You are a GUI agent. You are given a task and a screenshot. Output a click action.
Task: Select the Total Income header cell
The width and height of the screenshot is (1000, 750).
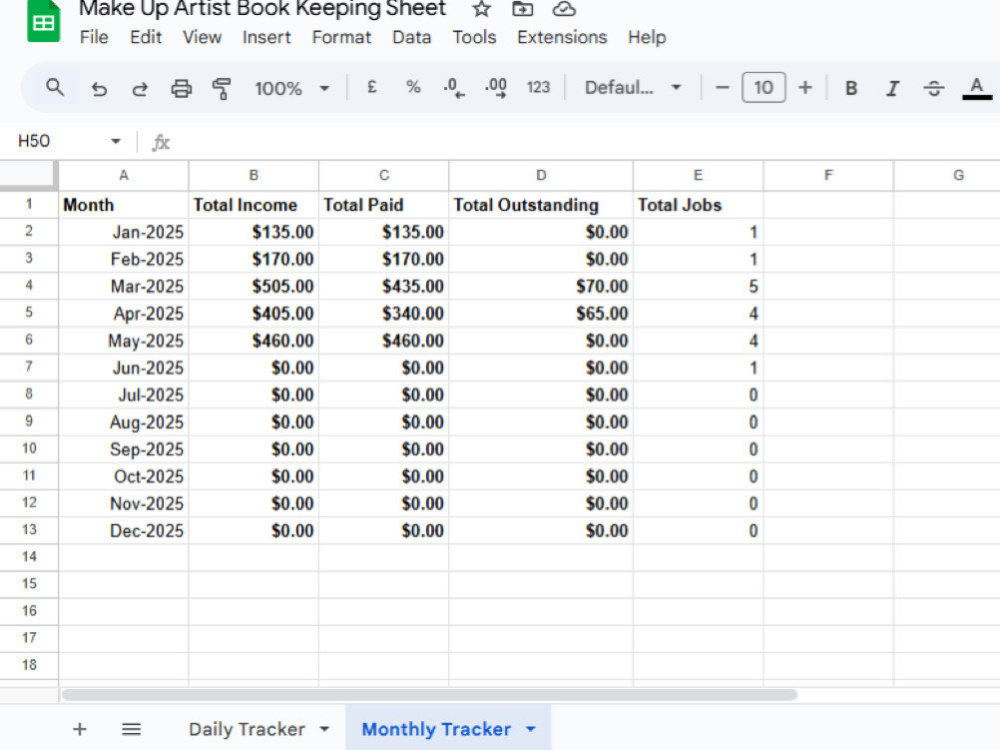coord(254,205)
